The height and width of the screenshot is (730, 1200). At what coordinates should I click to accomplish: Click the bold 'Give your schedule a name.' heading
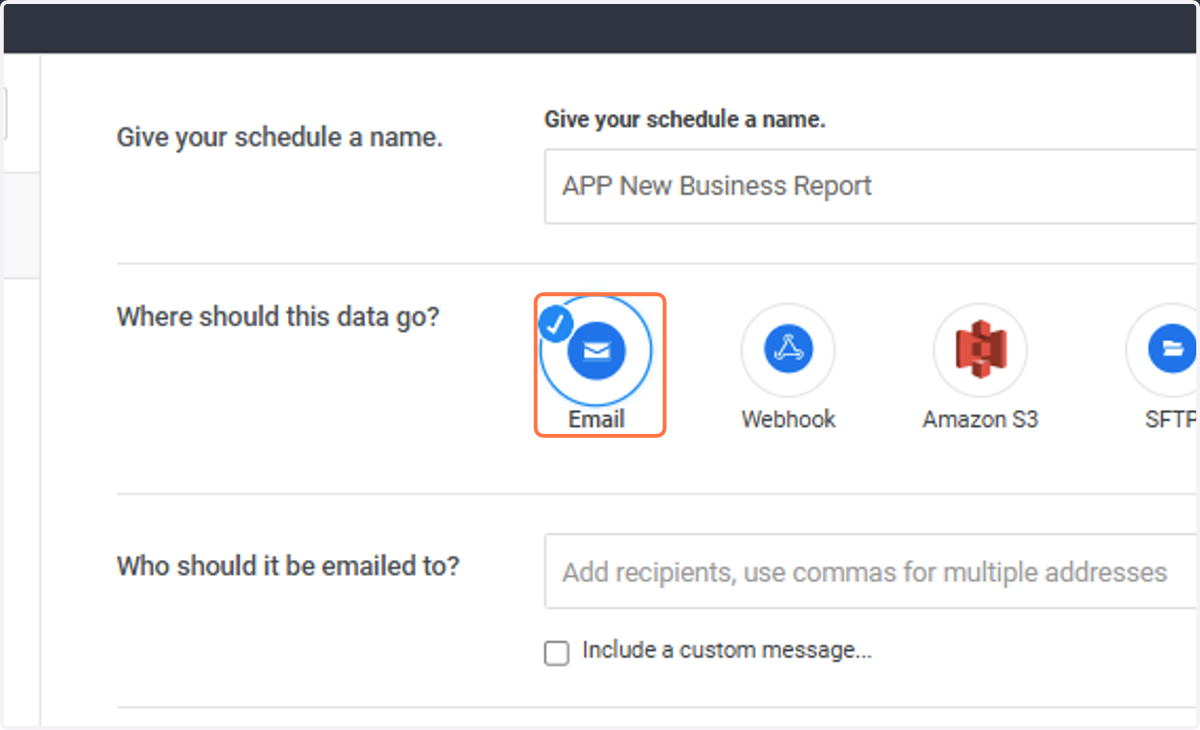pos(685,120)
